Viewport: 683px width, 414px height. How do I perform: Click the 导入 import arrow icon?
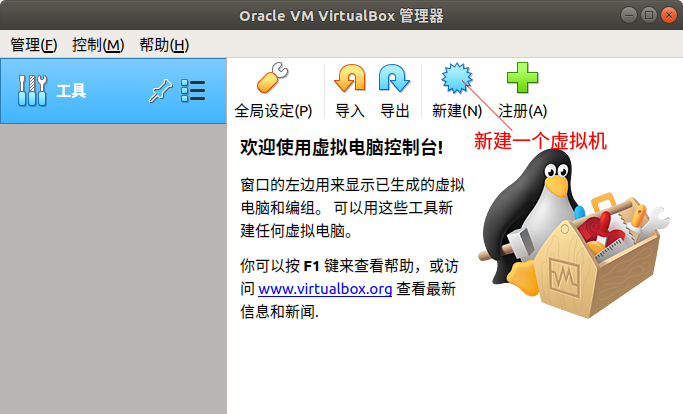(x=350, y=78)
